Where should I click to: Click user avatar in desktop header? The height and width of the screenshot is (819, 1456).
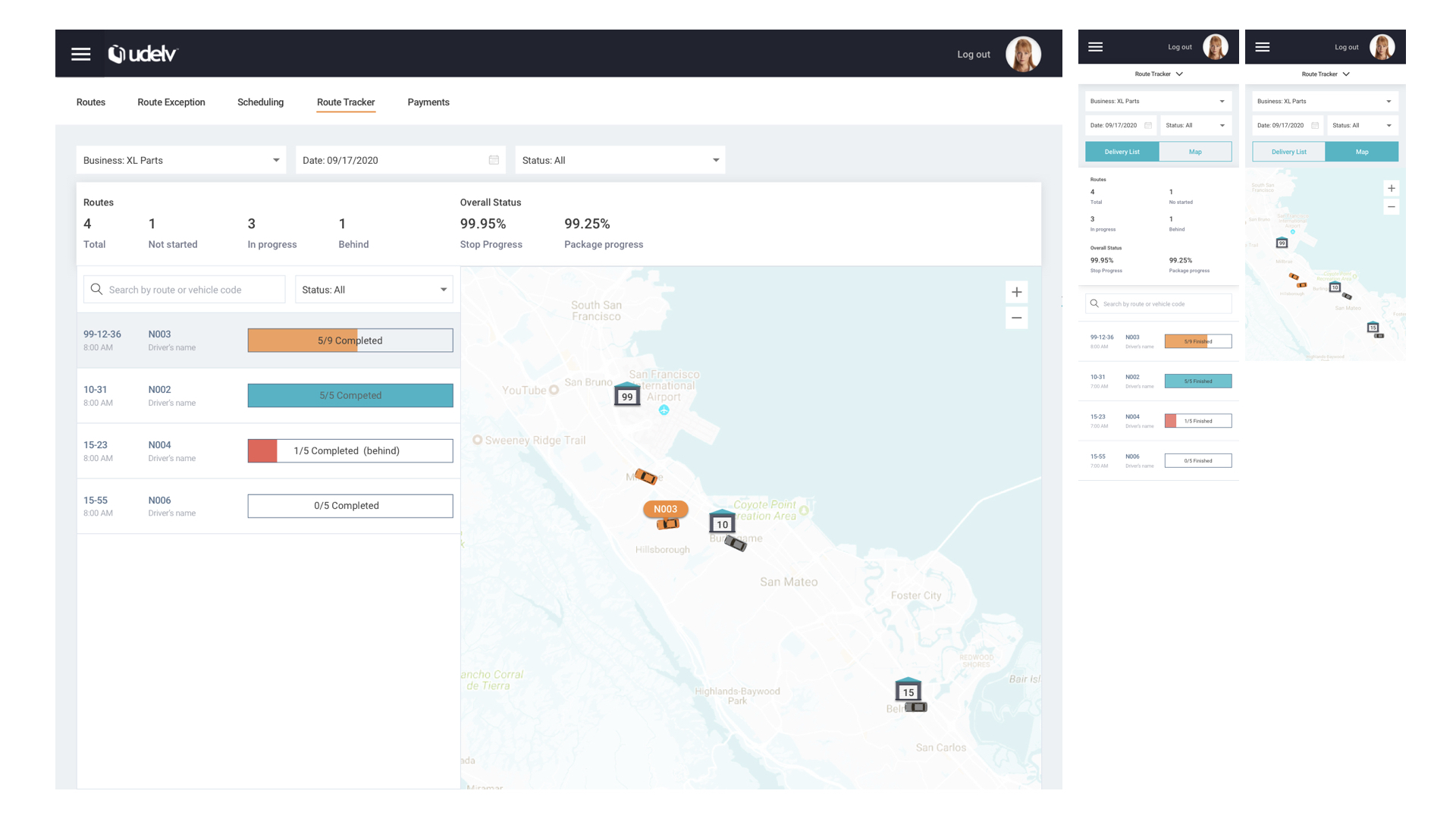tap(1023, 54)
